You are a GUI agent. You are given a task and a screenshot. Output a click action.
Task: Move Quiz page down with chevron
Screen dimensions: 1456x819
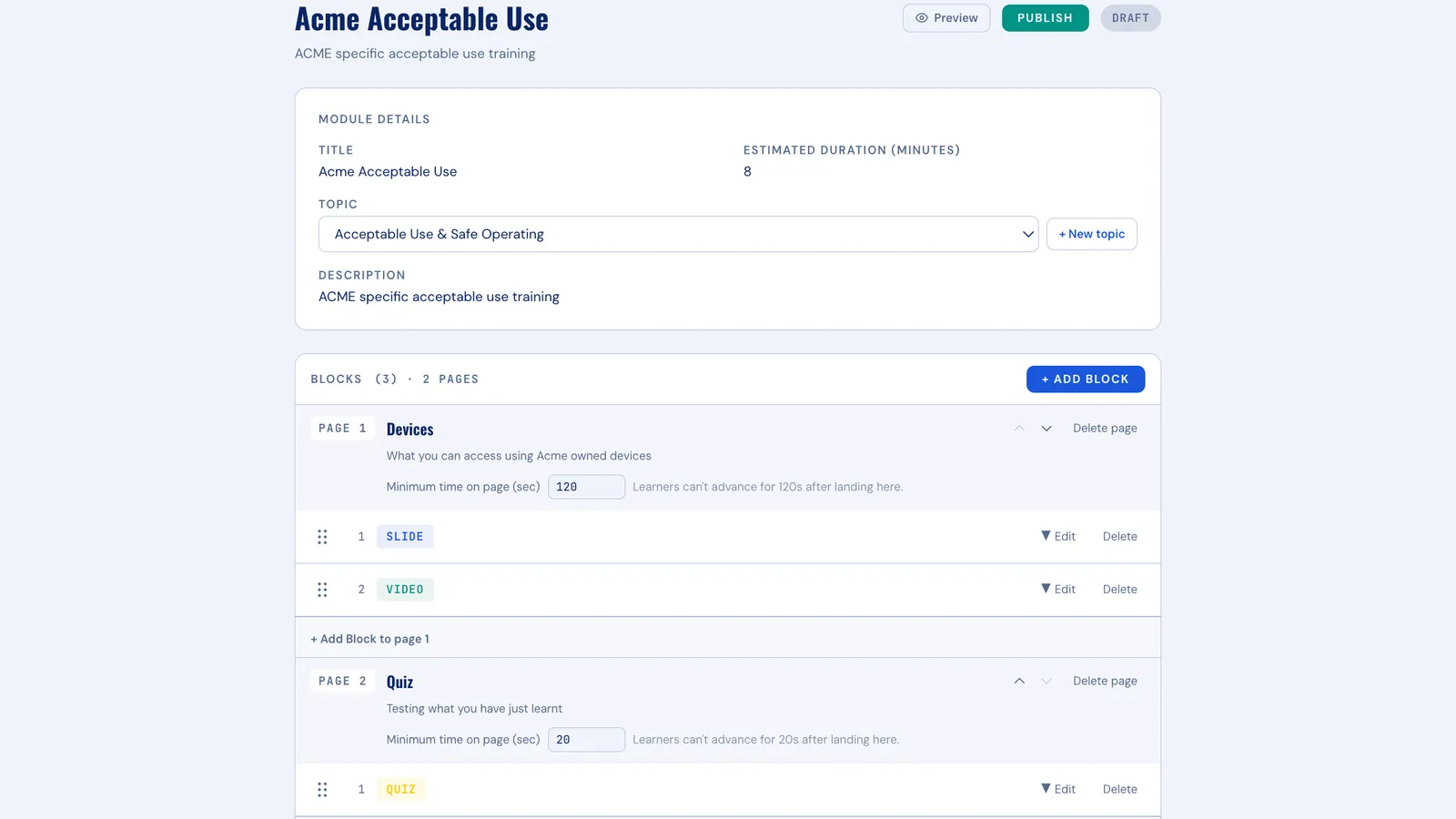click(1046, 682)
